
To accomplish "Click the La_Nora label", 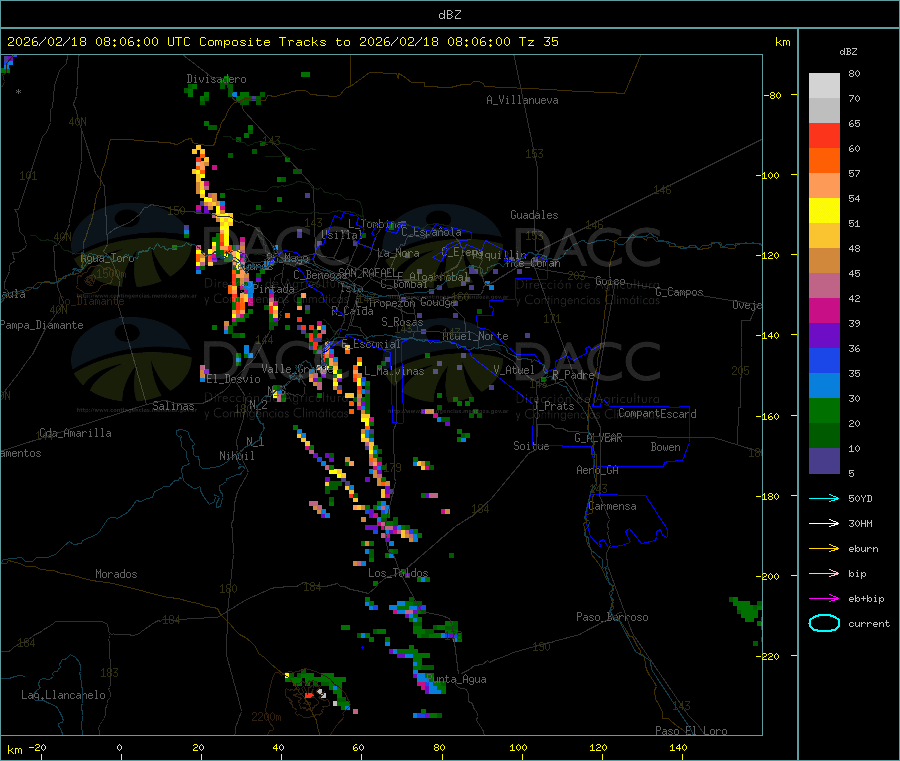I will (398, 253).
